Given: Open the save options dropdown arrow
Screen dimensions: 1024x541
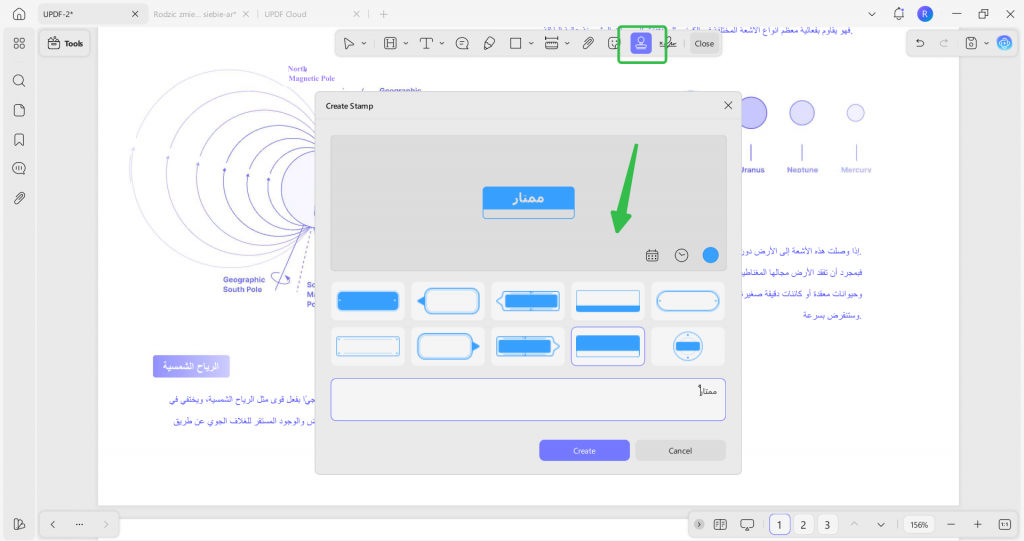Looking at the screenshot, I should [x=986, y=44].
